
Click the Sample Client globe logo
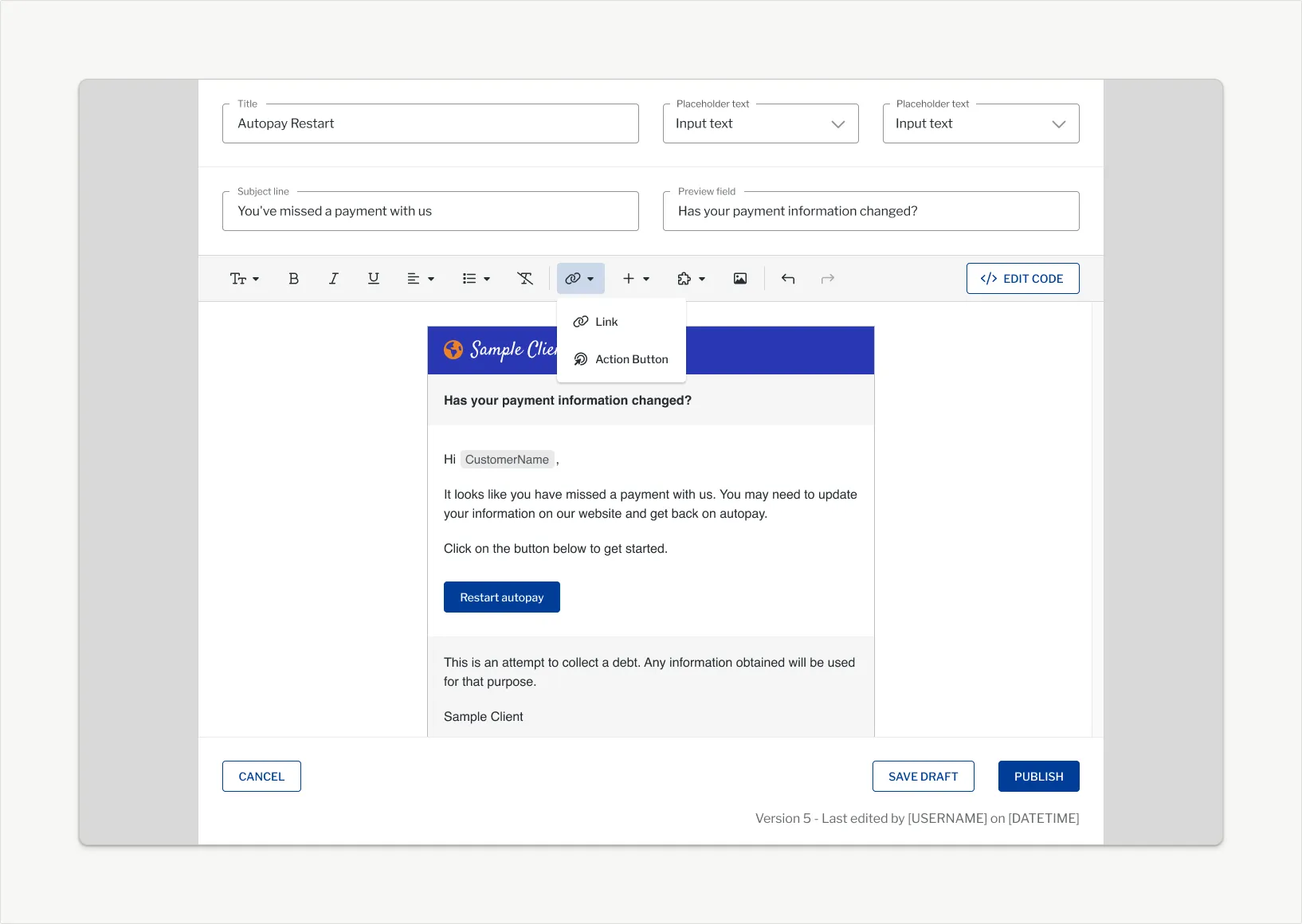453,350
